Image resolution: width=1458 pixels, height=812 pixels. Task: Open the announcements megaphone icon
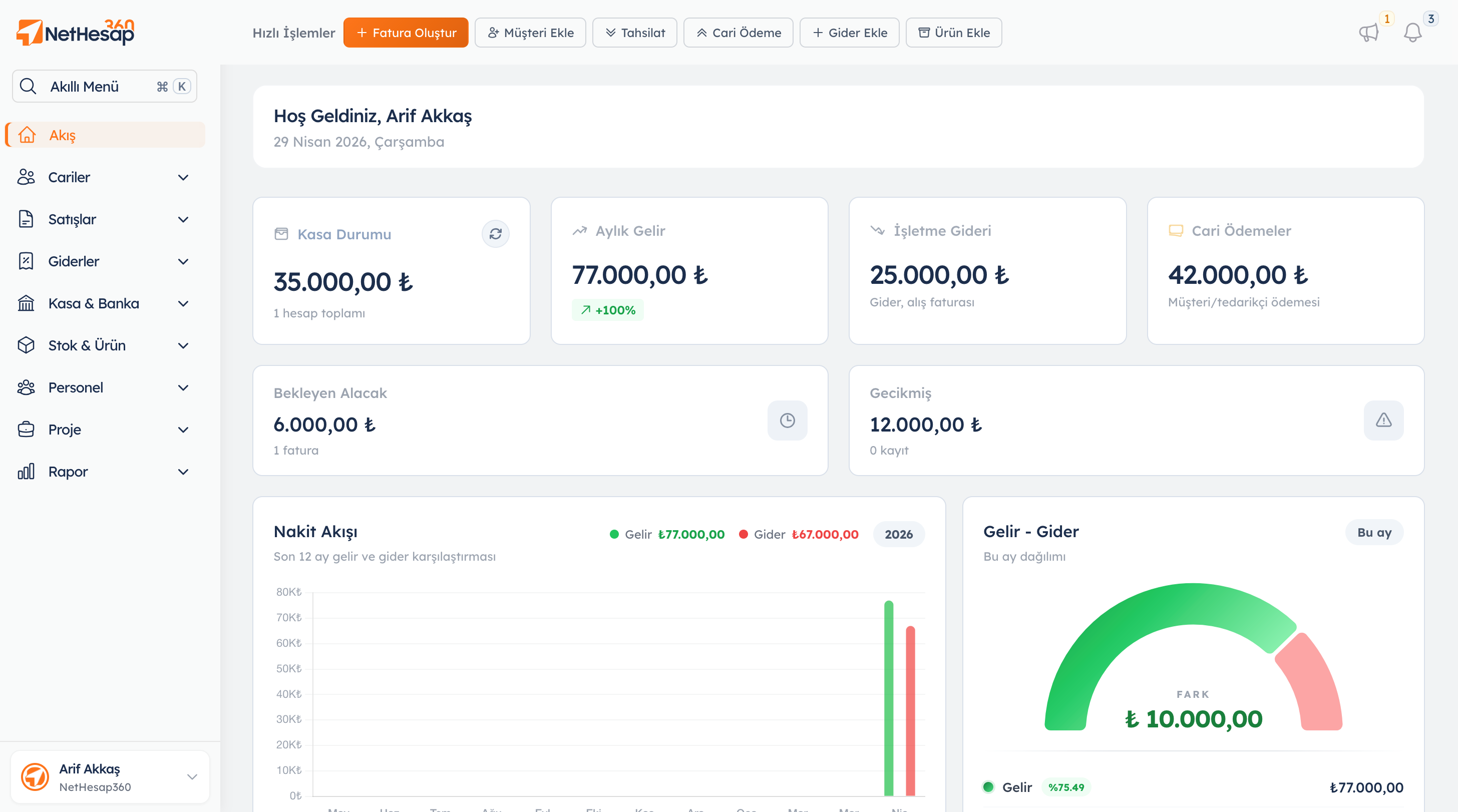click(1368, 32)
